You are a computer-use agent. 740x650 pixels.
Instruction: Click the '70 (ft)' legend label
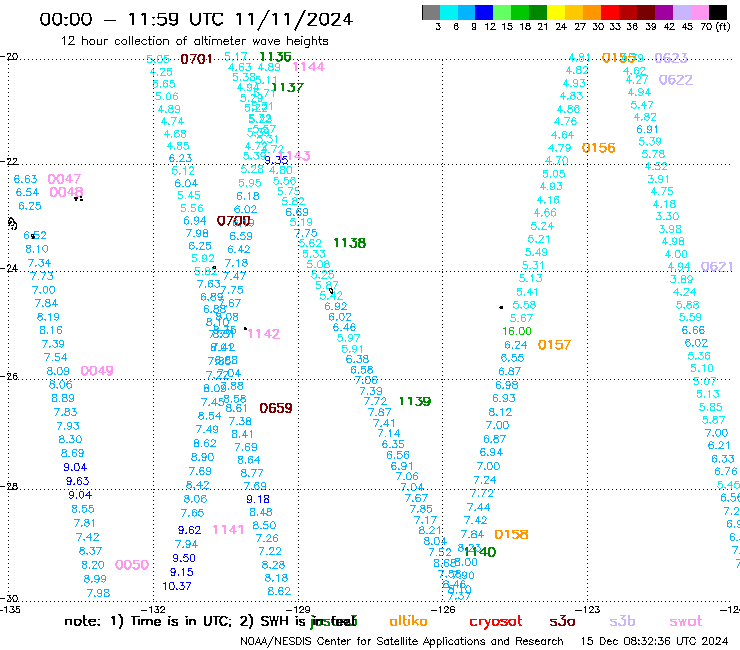pyautogui.click(x=715, y=26)
